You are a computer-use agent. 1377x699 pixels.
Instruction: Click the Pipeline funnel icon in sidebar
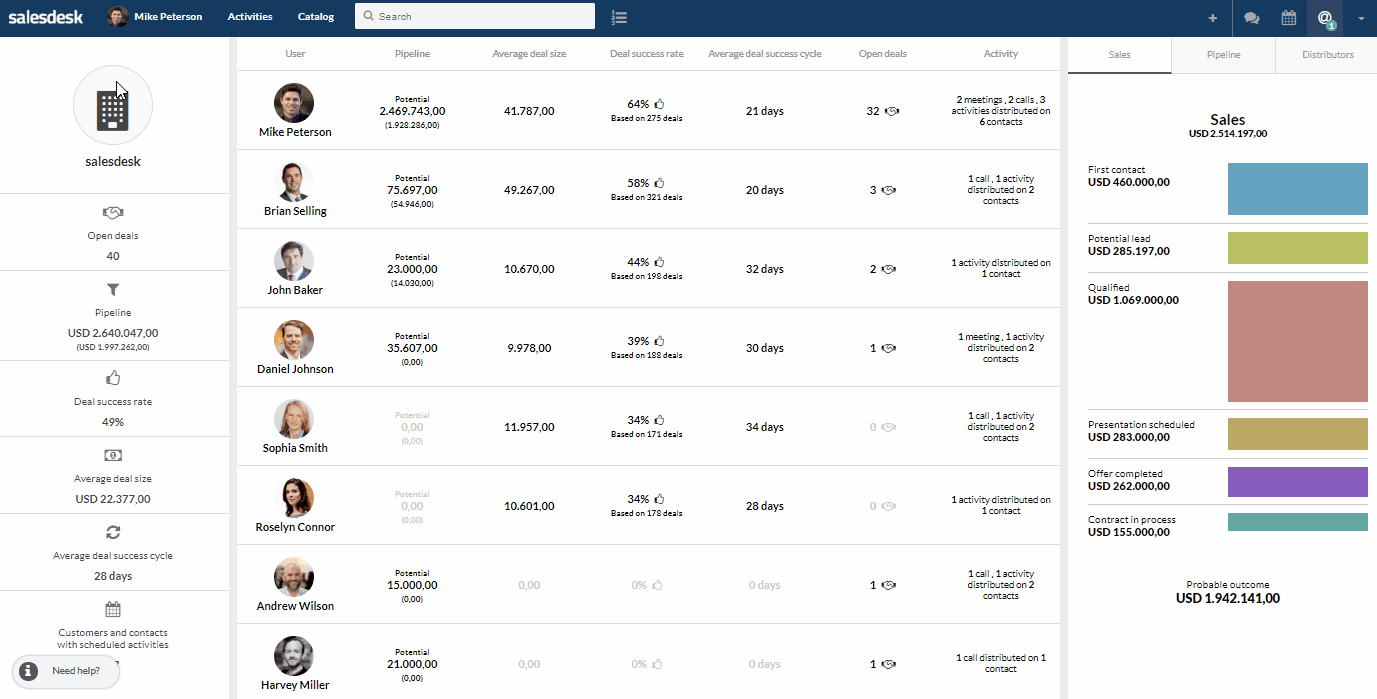point(113,290)
